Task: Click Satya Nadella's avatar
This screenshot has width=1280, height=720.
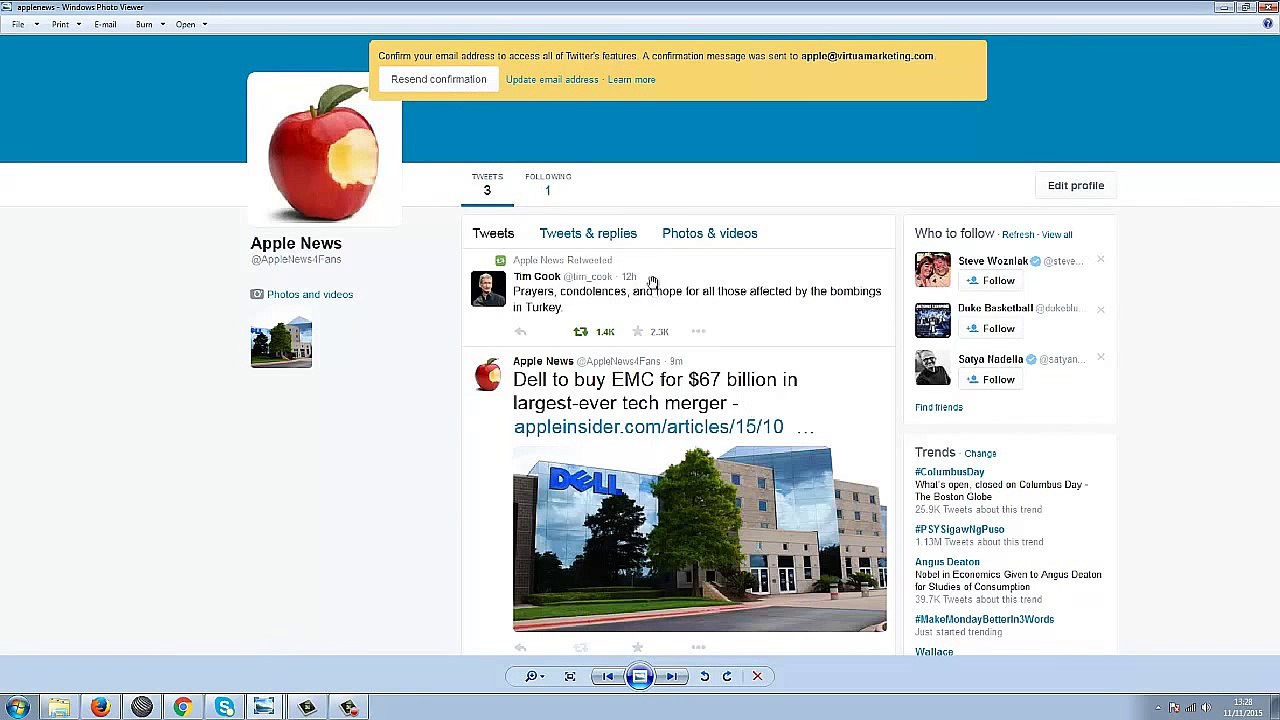Action: click(x=932, y=367)
